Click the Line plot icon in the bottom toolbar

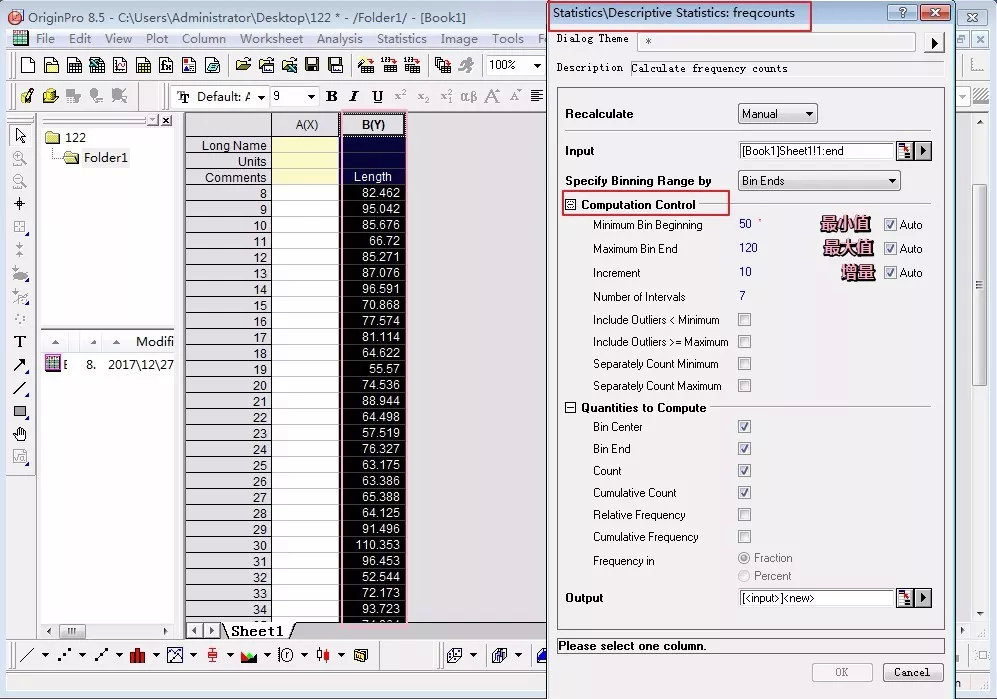[27, 655]
